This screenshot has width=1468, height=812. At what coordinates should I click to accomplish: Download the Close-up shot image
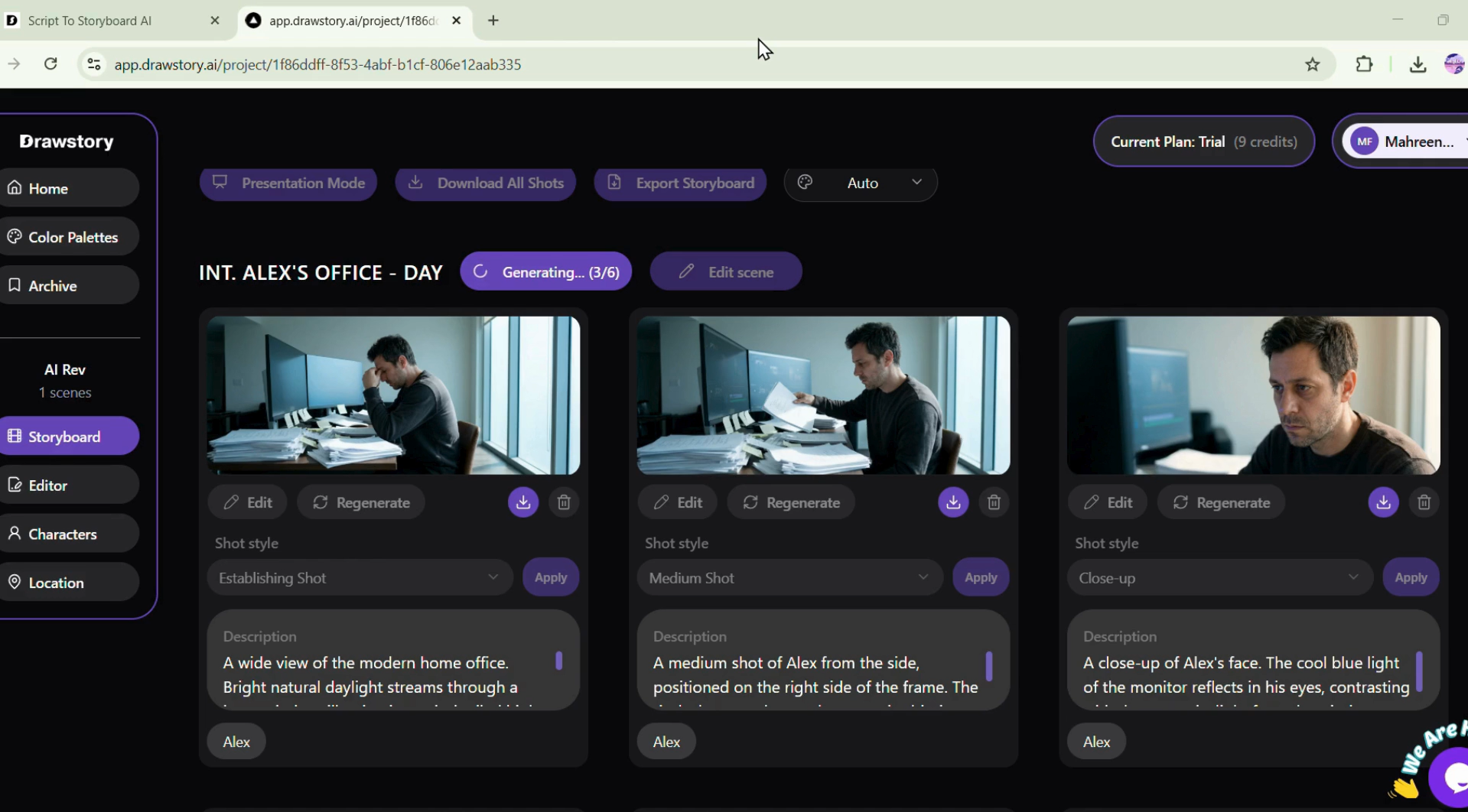(x=1383, y=502)
